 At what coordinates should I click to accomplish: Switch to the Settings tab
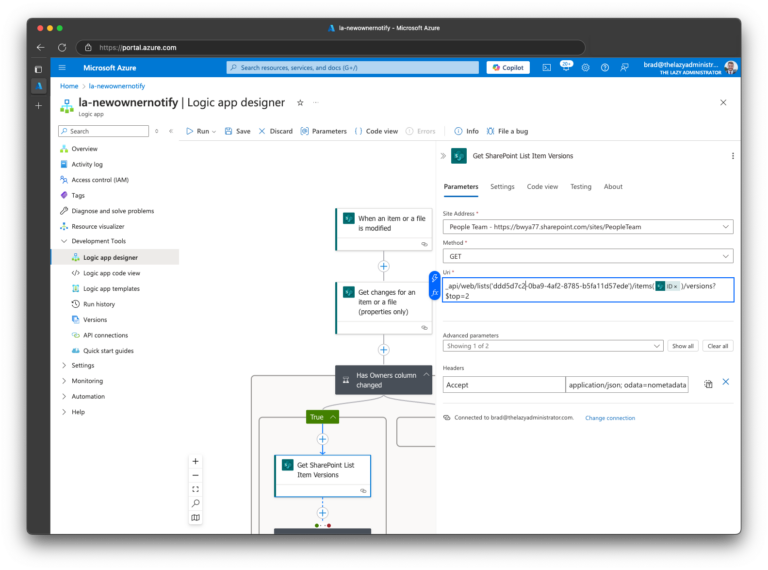tap(502, 187)
